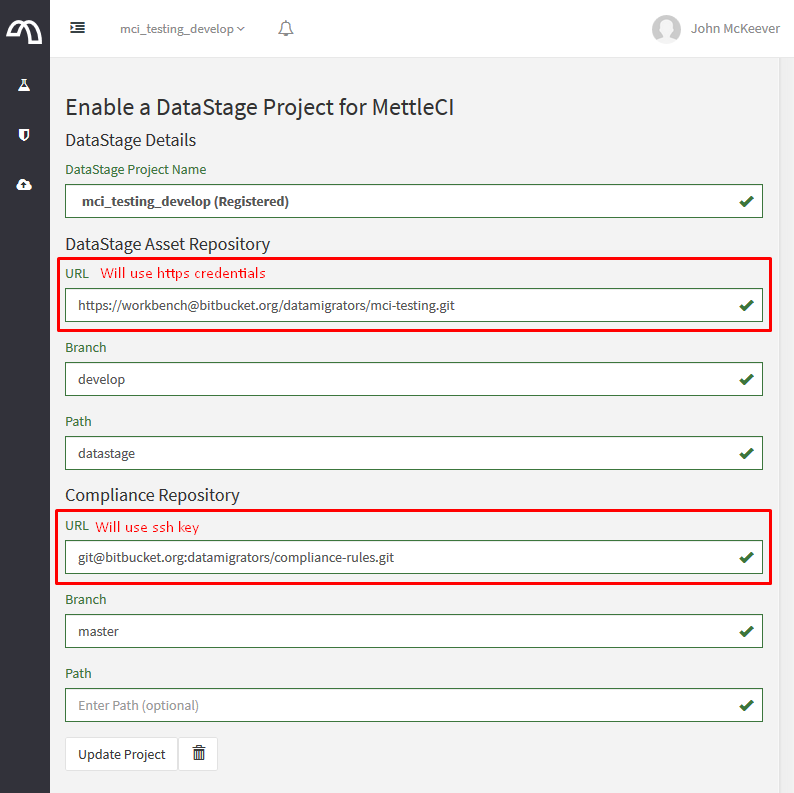Screen dimensions: 794x793
Task: Click the DataStage Project Name field
Action: click(x=400, y=201)
